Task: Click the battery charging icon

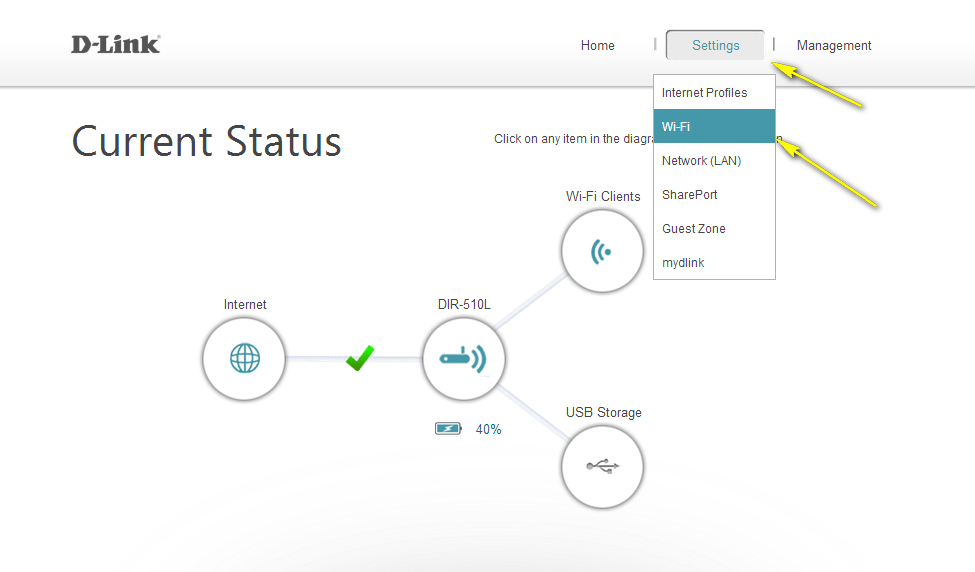Action: tap(448, 428)
